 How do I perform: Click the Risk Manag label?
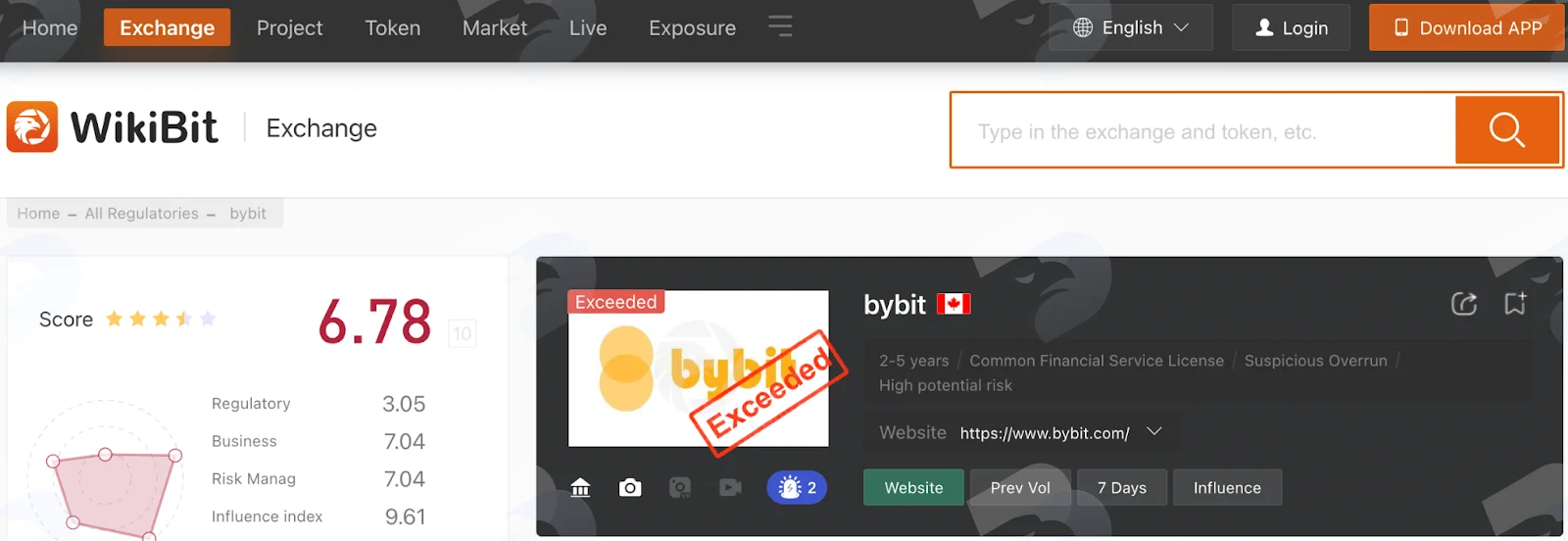(x=253, y=478)
